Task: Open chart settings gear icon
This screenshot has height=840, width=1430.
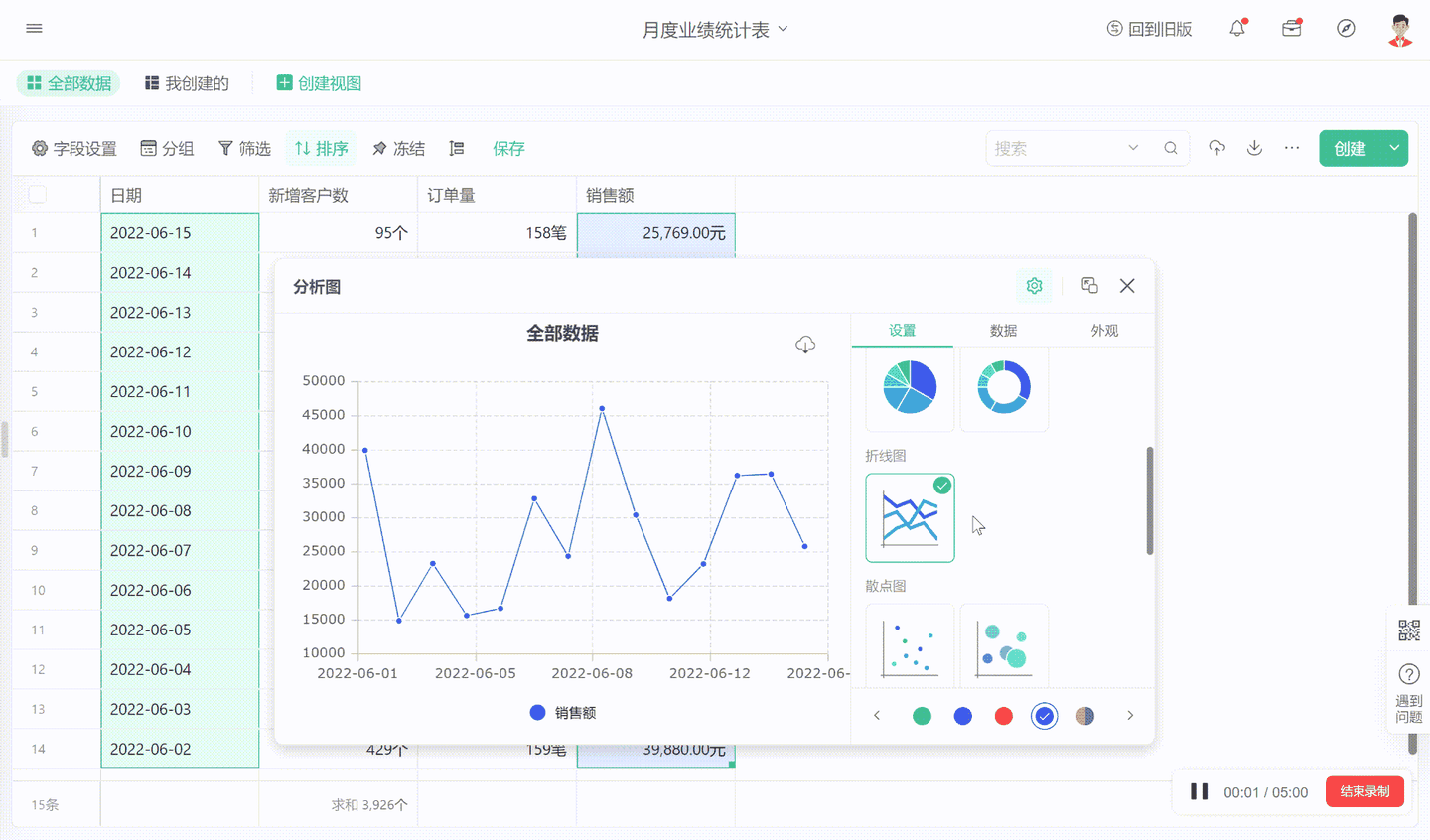Action: click(x=1034, y=286)
